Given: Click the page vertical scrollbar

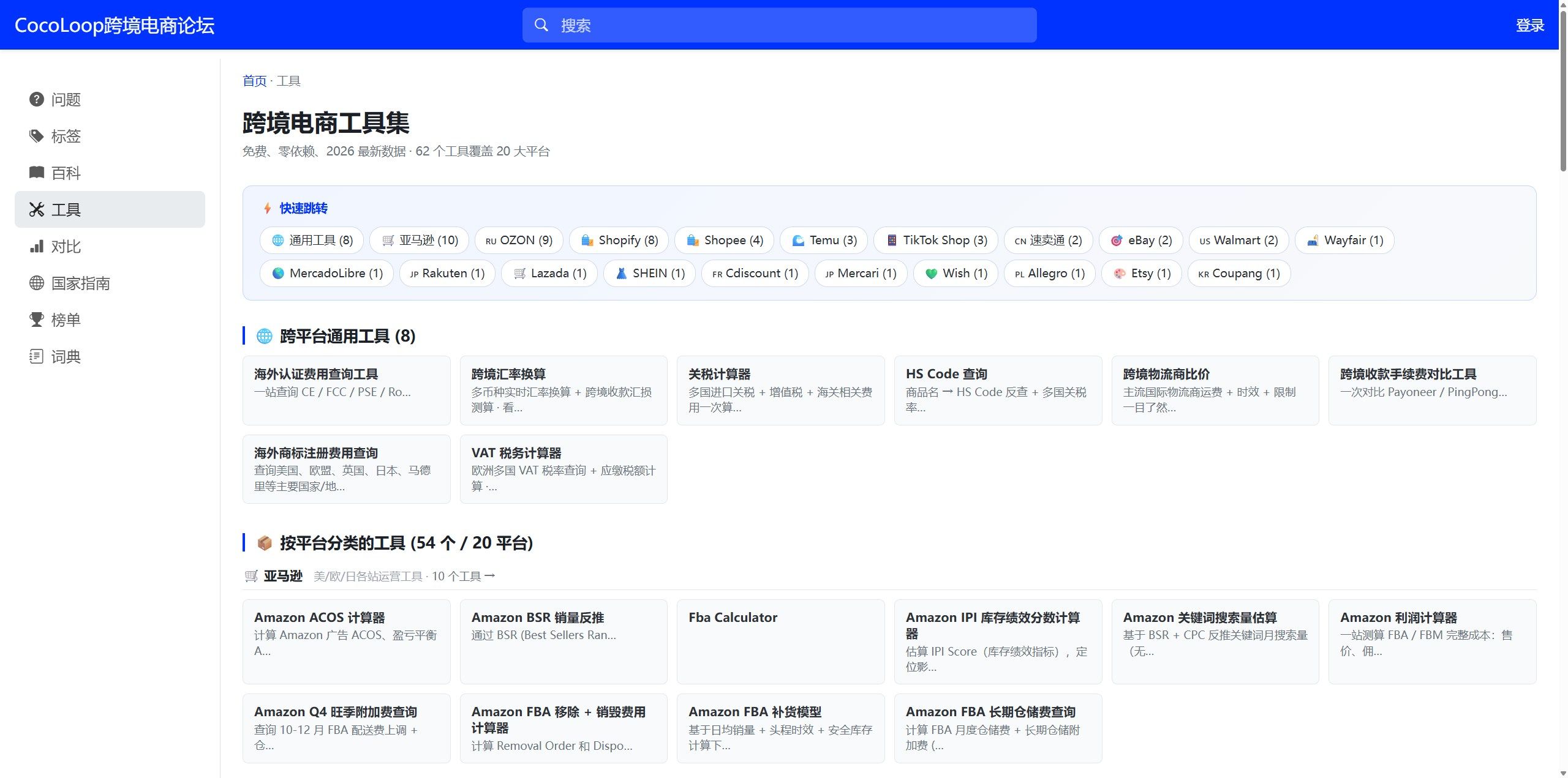Looking at the screenshot, I should pyautogui.click(x=1562, y=92).
